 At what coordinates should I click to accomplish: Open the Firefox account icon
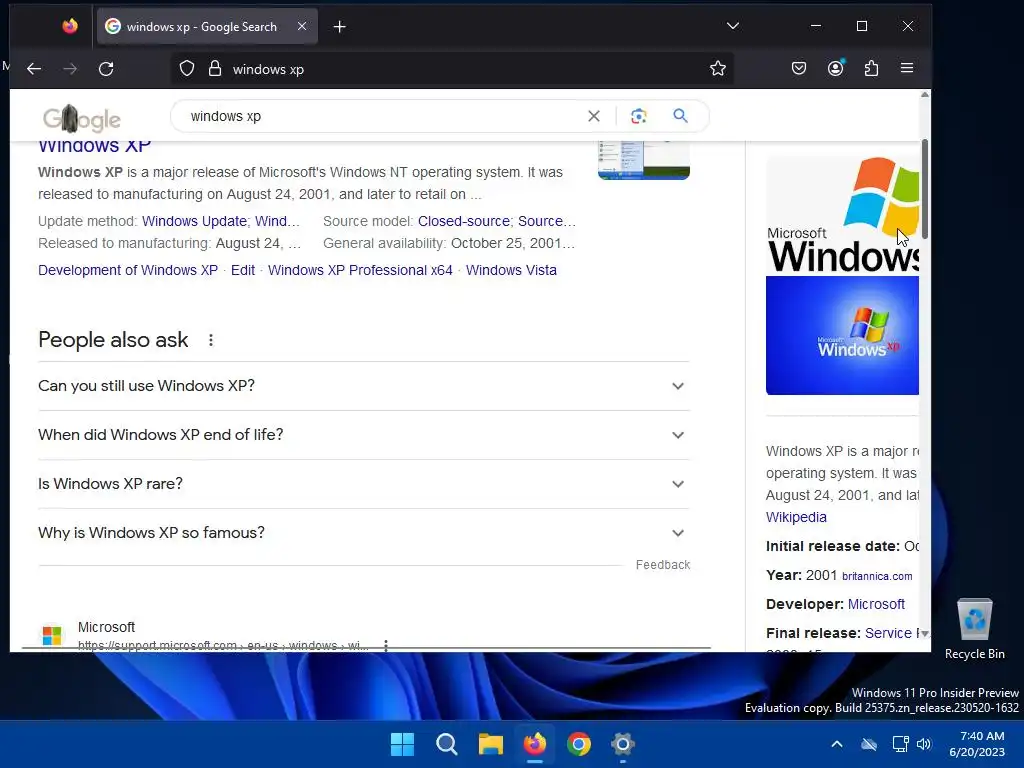coord(835,68)
